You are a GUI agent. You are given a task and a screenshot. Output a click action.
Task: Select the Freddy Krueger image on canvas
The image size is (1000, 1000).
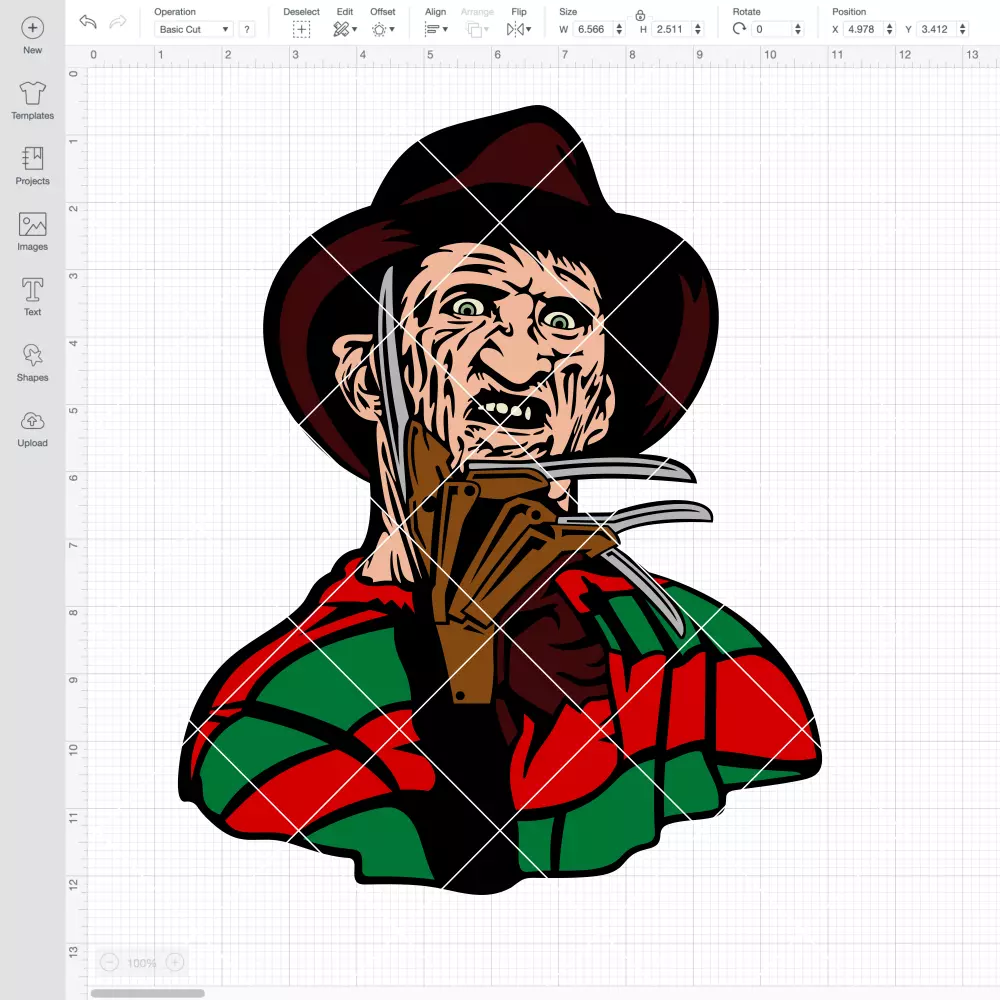tap(499, 500)
